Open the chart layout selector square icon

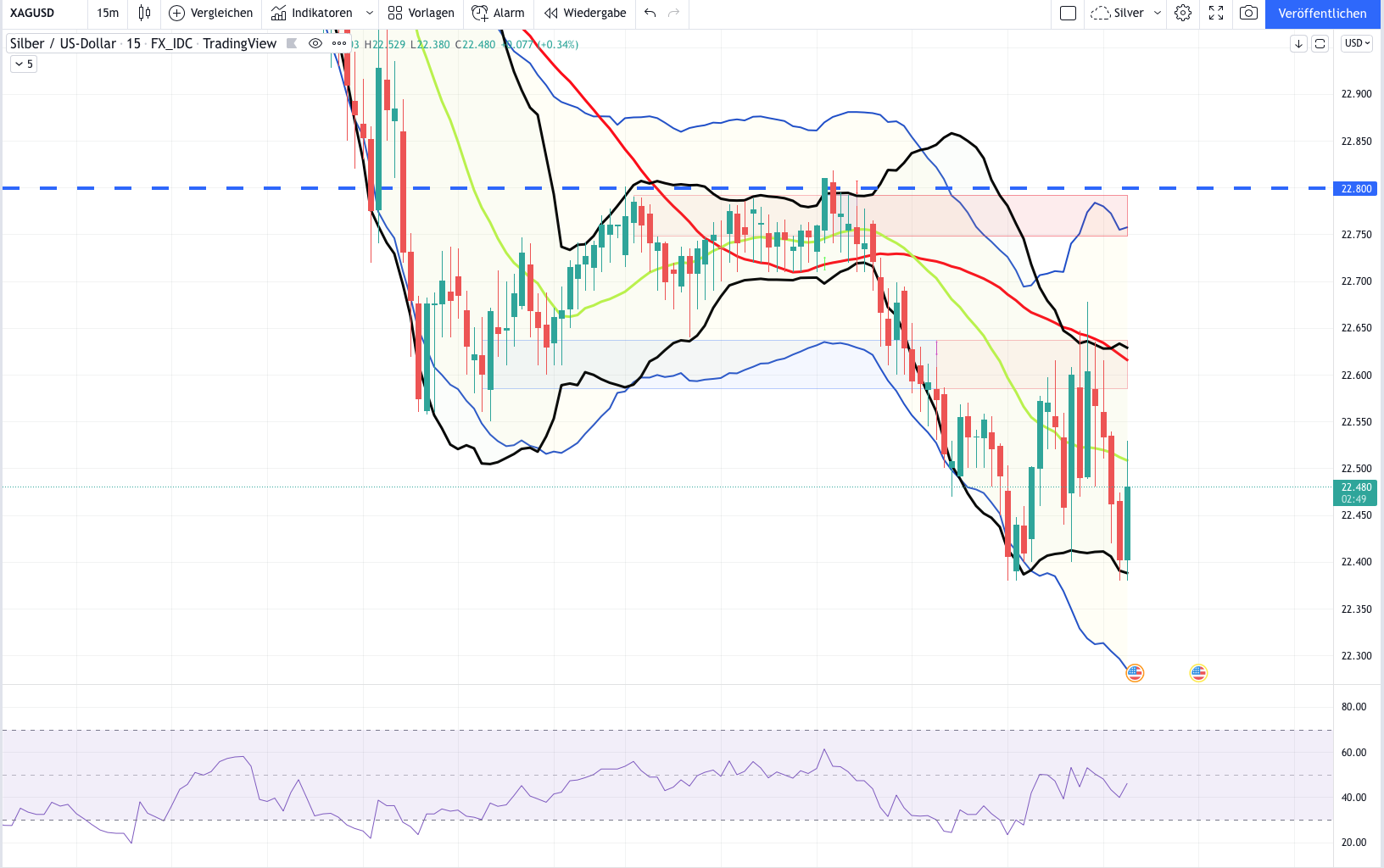coord(1069,13)
